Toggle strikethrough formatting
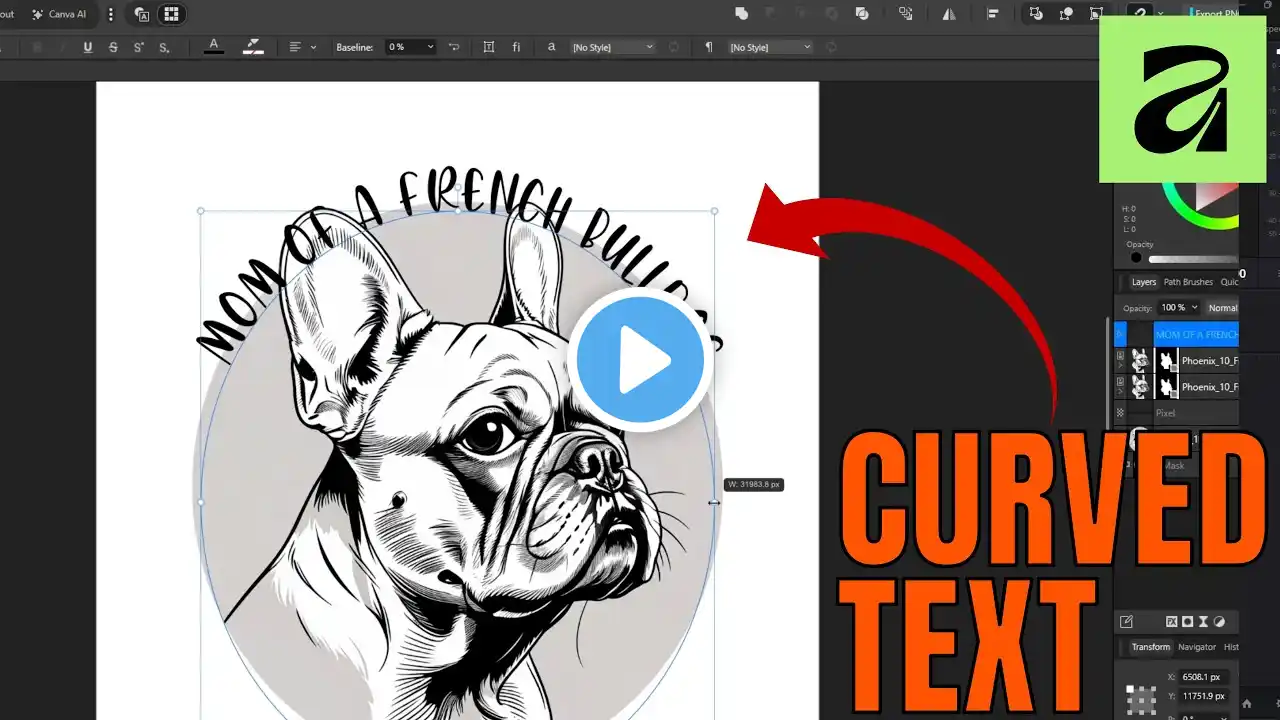The image size is (1280, 720). [x=113, y=47]
